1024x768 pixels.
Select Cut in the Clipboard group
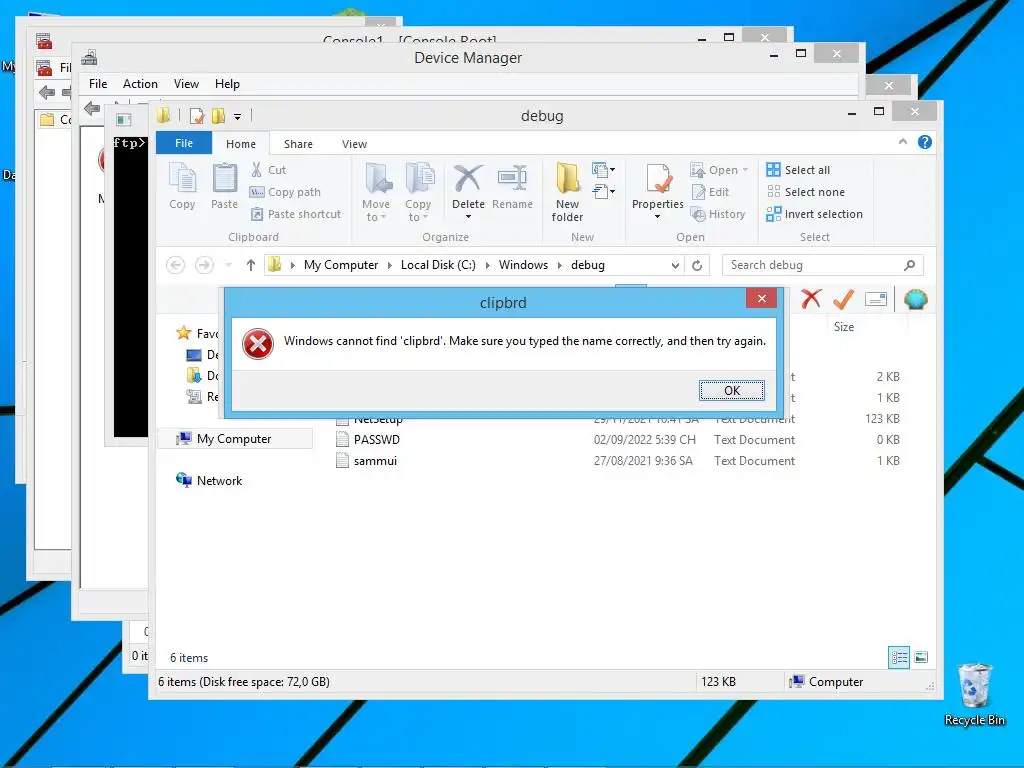point(268,170)
